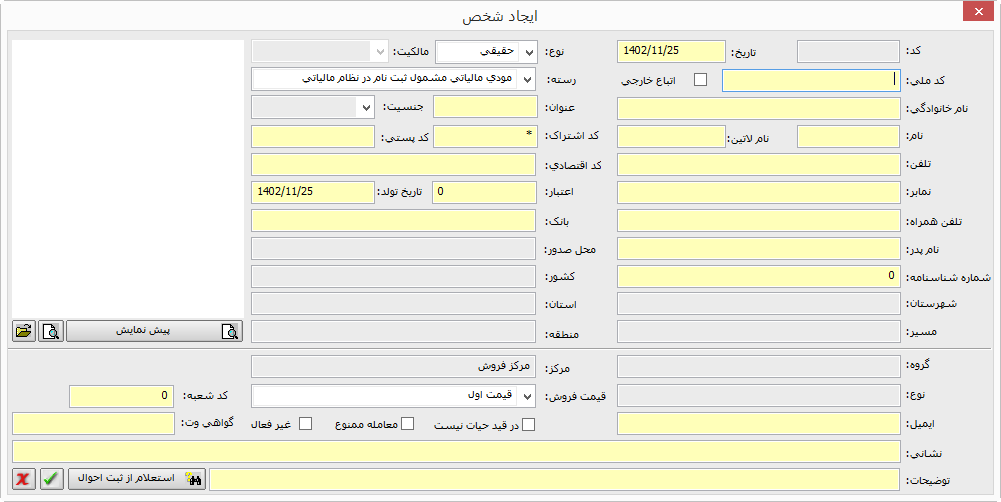Click the گواهی وت field
The image size is (1001, 502).
click(93, 423)
